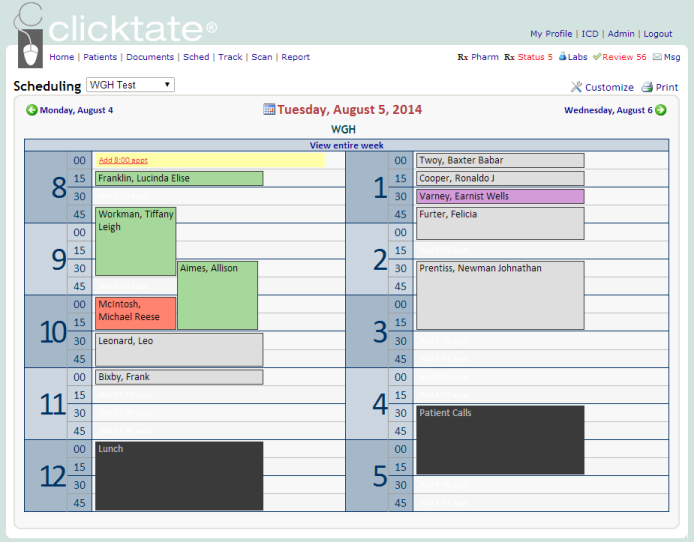Open the calendar date picker icon
This screenshot has width=694, height=542.
[269, 109]
